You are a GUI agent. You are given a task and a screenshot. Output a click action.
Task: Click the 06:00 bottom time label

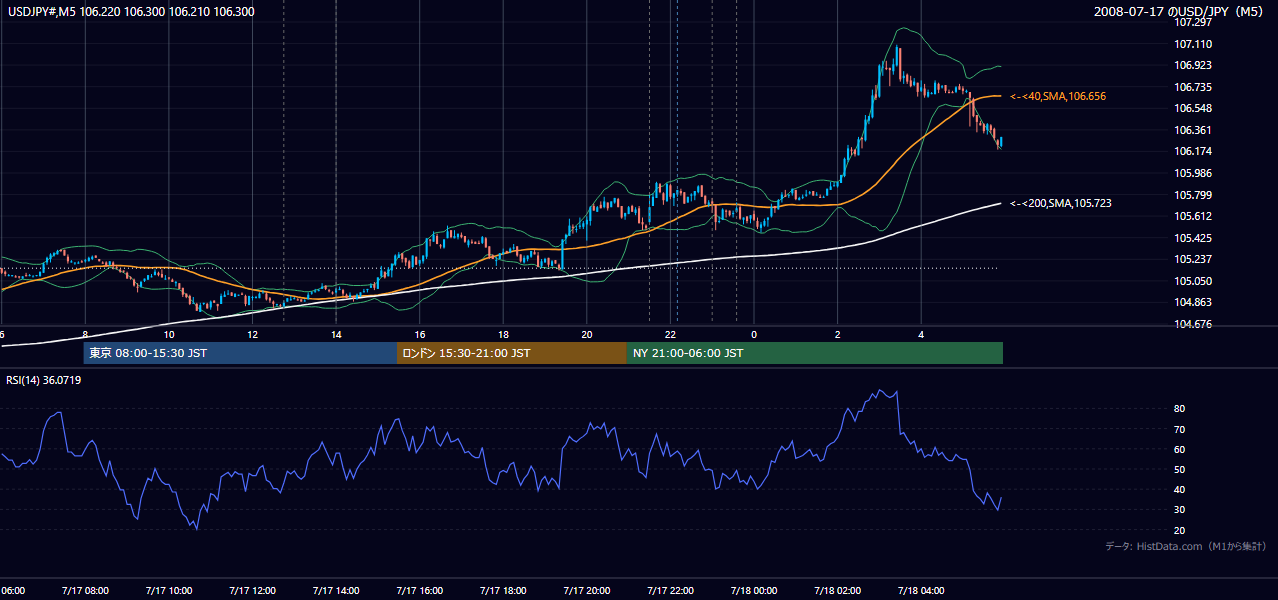[x=12, y=591]
